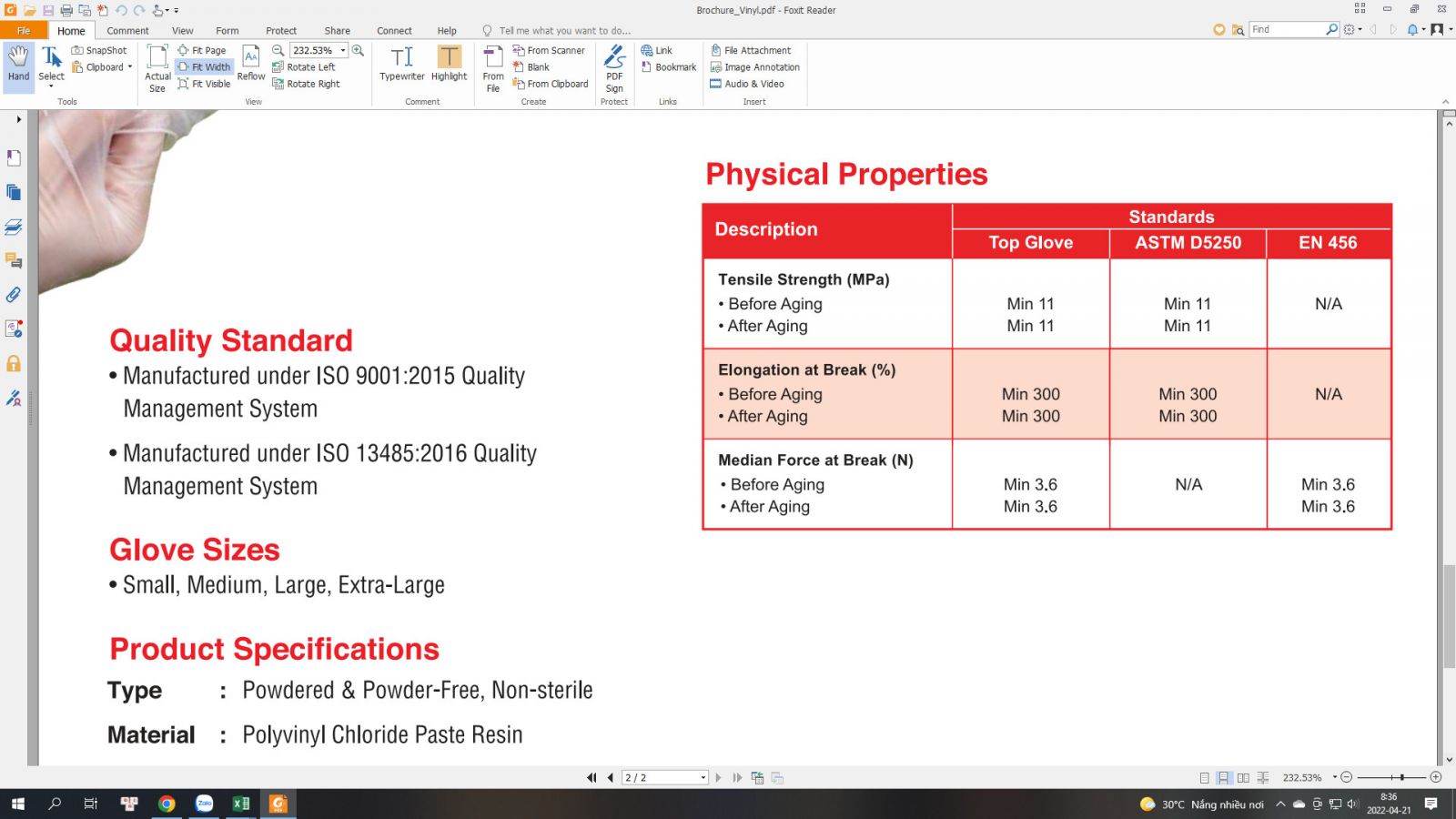The image size is (1456, 819).
Task: Expand the left navigation panel arrow
Action: point(18,119)
